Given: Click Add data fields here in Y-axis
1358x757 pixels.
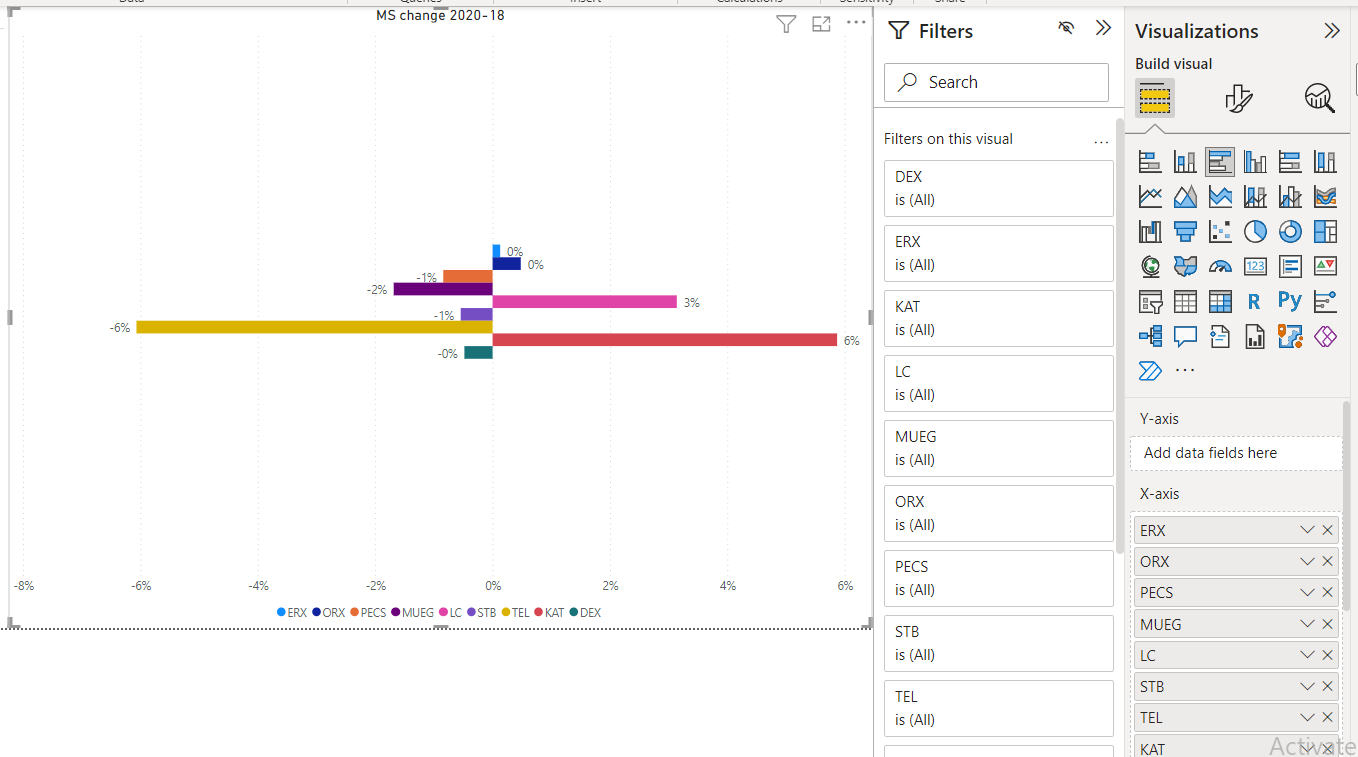Looking at the screenshot, I should 1236,453.
